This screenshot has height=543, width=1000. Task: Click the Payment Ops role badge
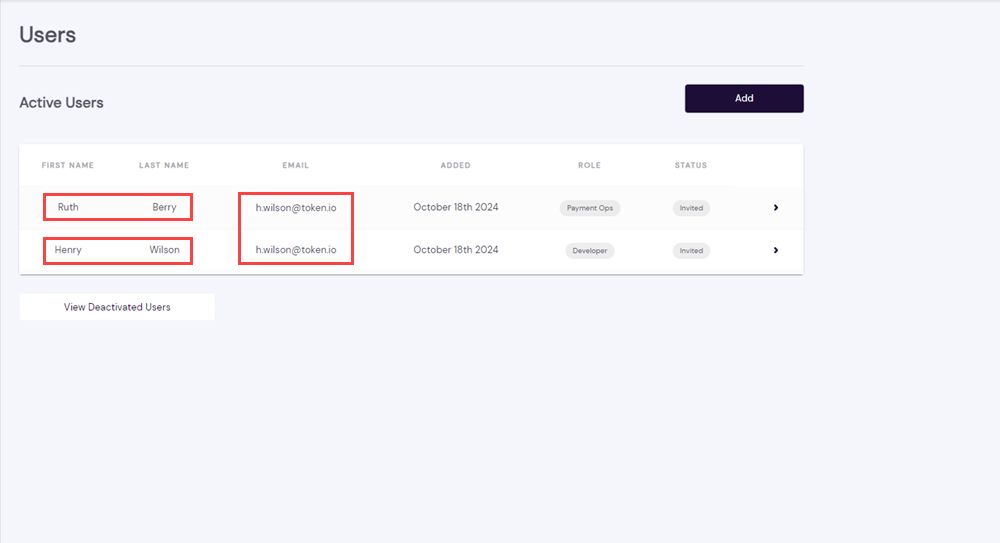pos(590,208)
